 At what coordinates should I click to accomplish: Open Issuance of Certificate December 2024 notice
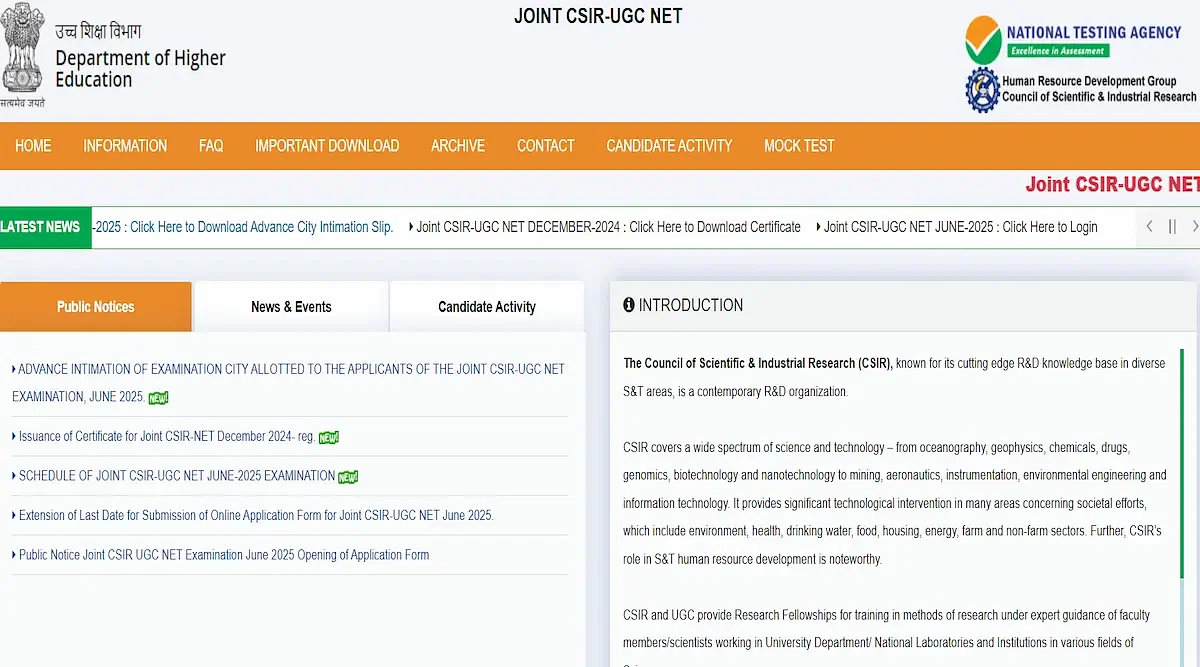pyautogui.click(x=166, y=436)
